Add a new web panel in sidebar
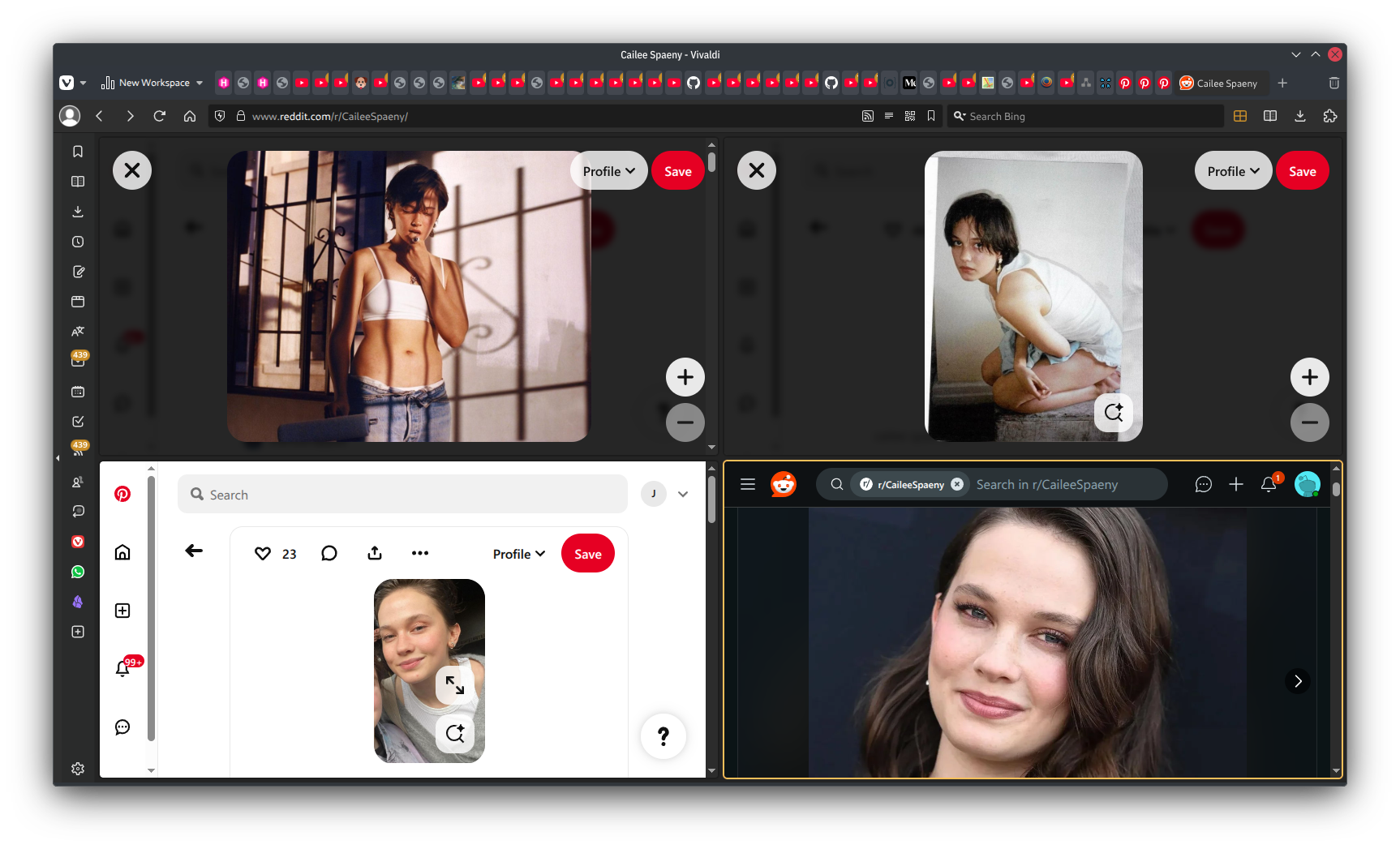 tap(78, 632)
